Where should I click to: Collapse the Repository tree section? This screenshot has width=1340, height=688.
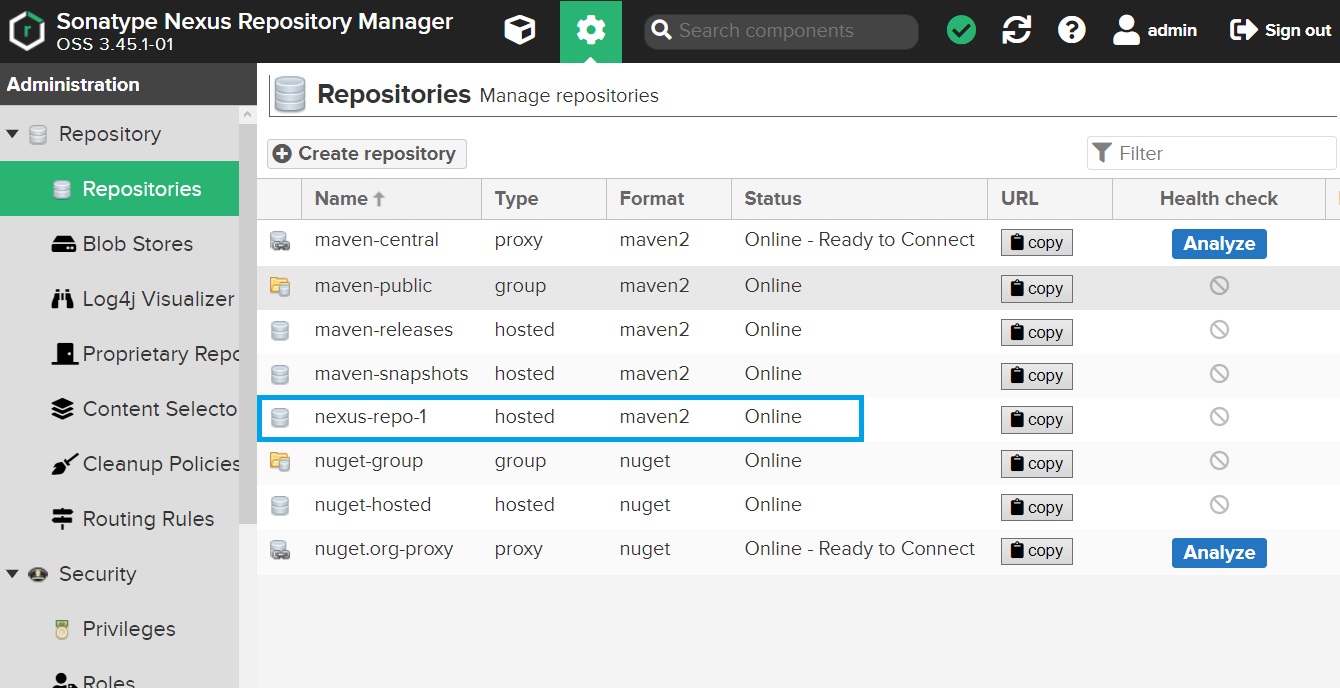coord(13,134)
